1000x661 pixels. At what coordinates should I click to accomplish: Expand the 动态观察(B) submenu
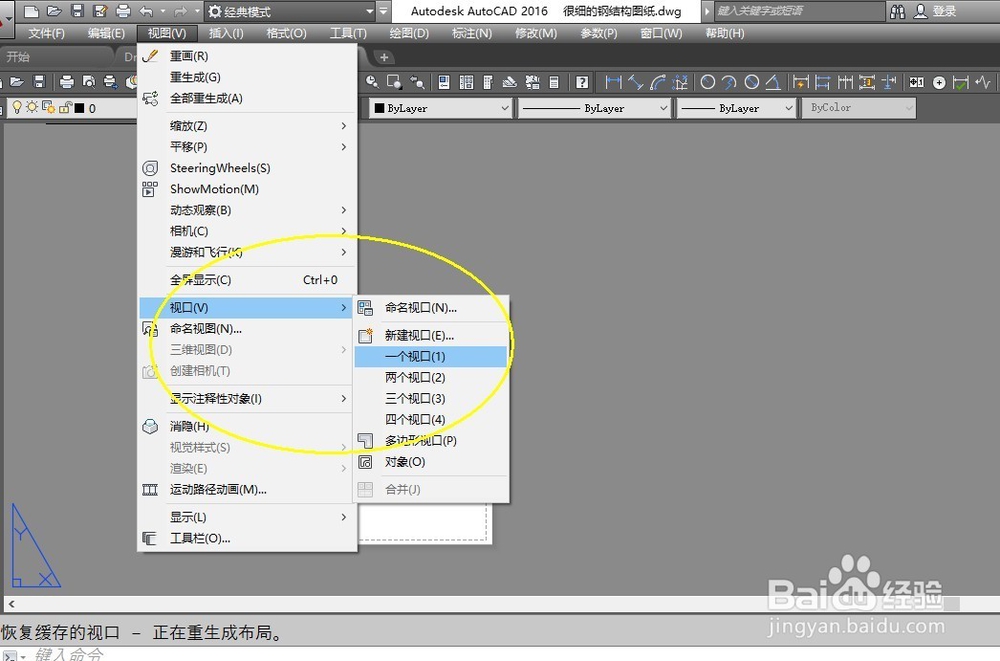coord(247,210)
